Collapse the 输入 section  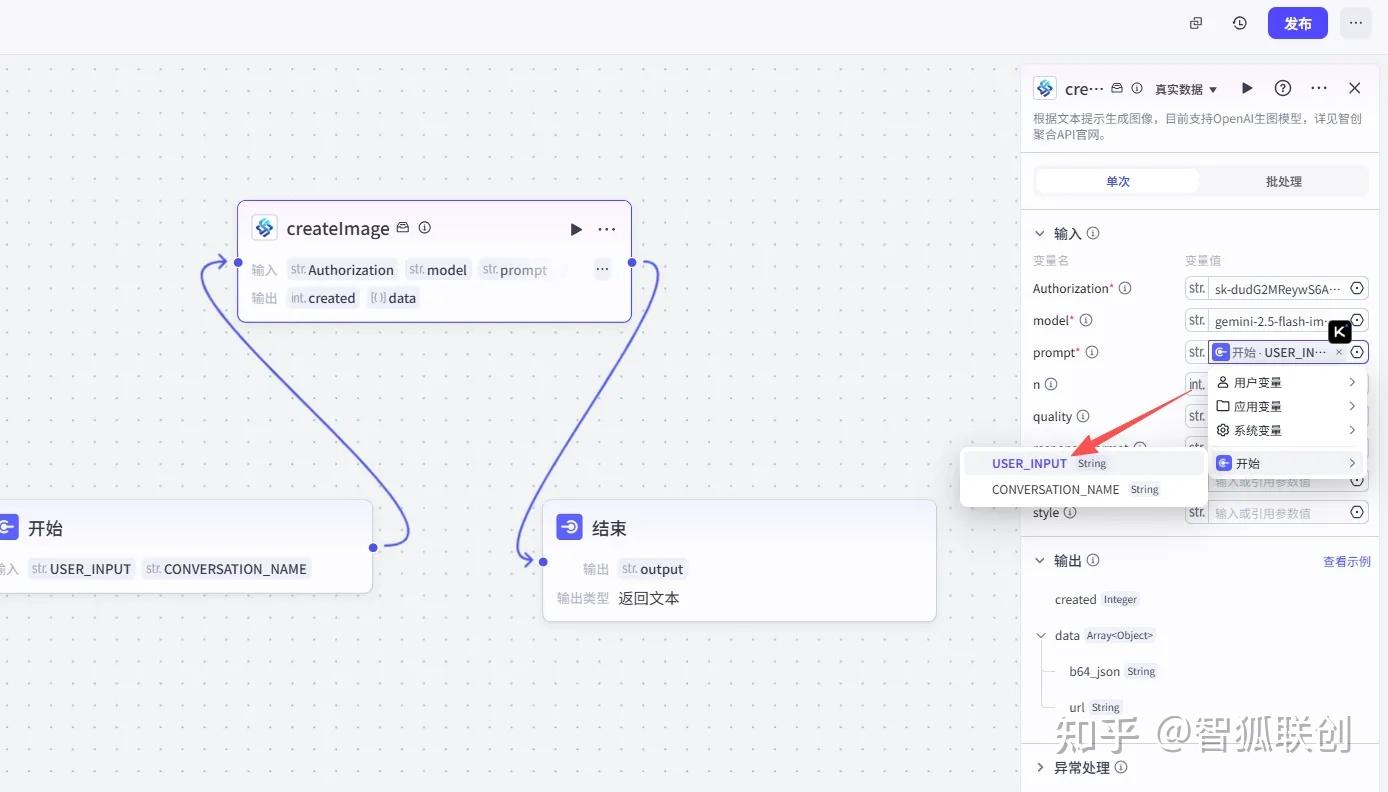1040,233
